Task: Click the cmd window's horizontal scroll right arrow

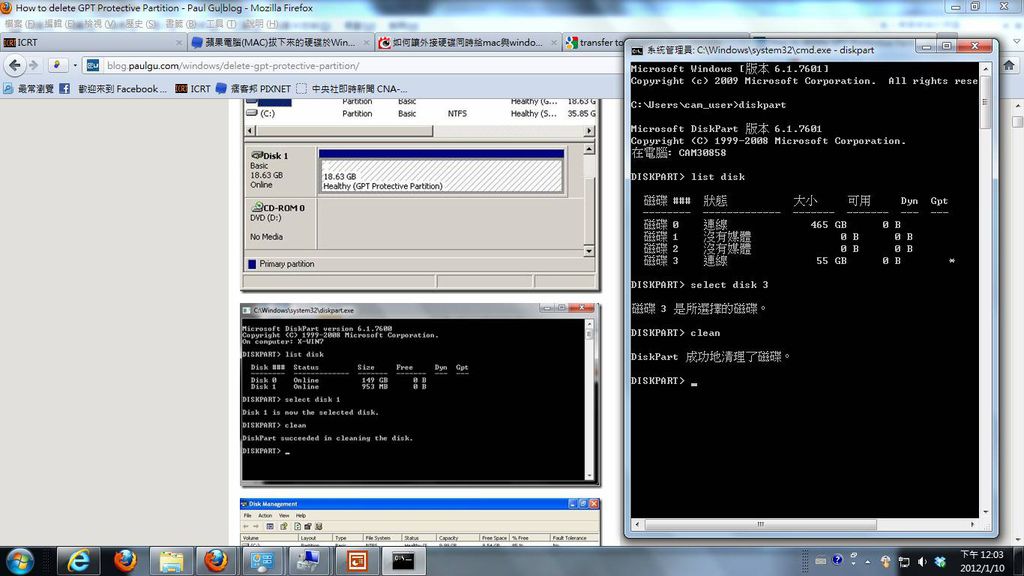Action: click(x=973, y=524)
